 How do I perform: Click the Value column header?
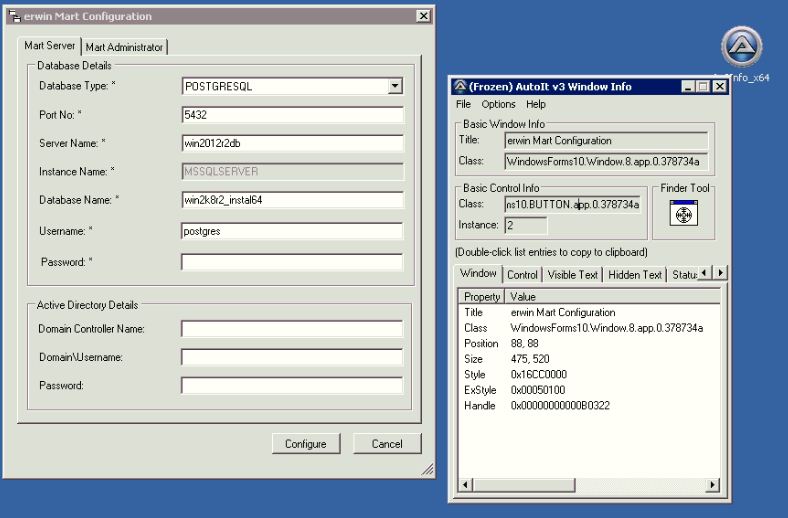click(613, 297)
